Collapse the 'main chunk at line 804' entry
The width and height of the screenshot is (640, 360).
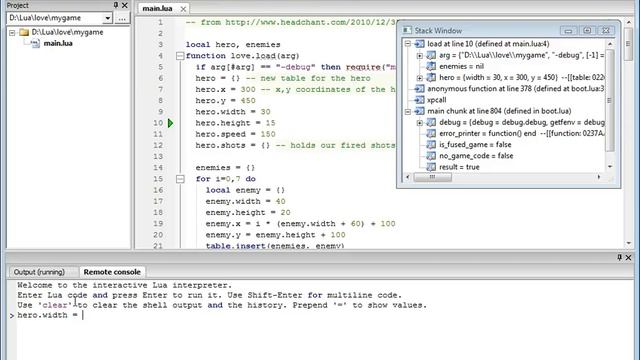[x=407, y=111]
